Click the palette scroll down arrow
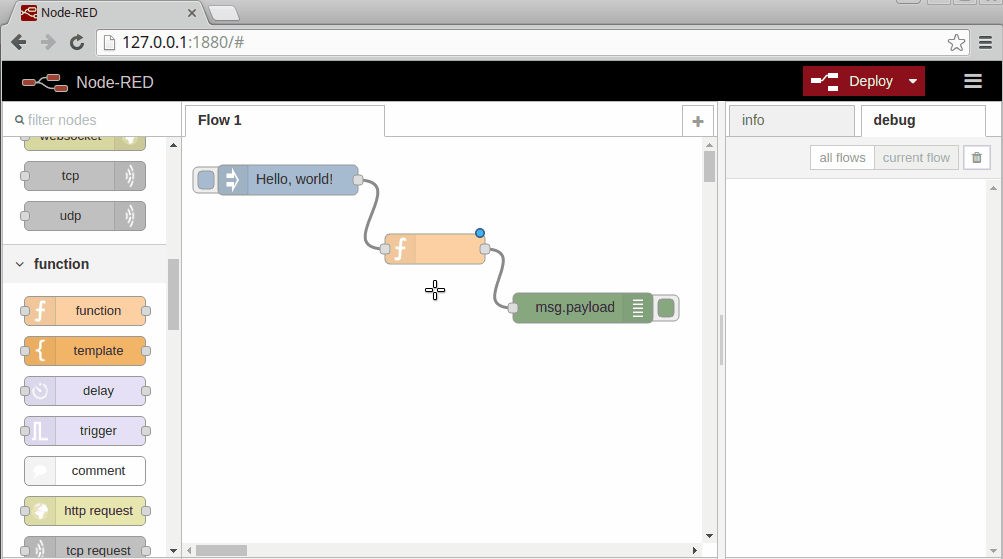The image size is (1003, 559). click(173, 551)
